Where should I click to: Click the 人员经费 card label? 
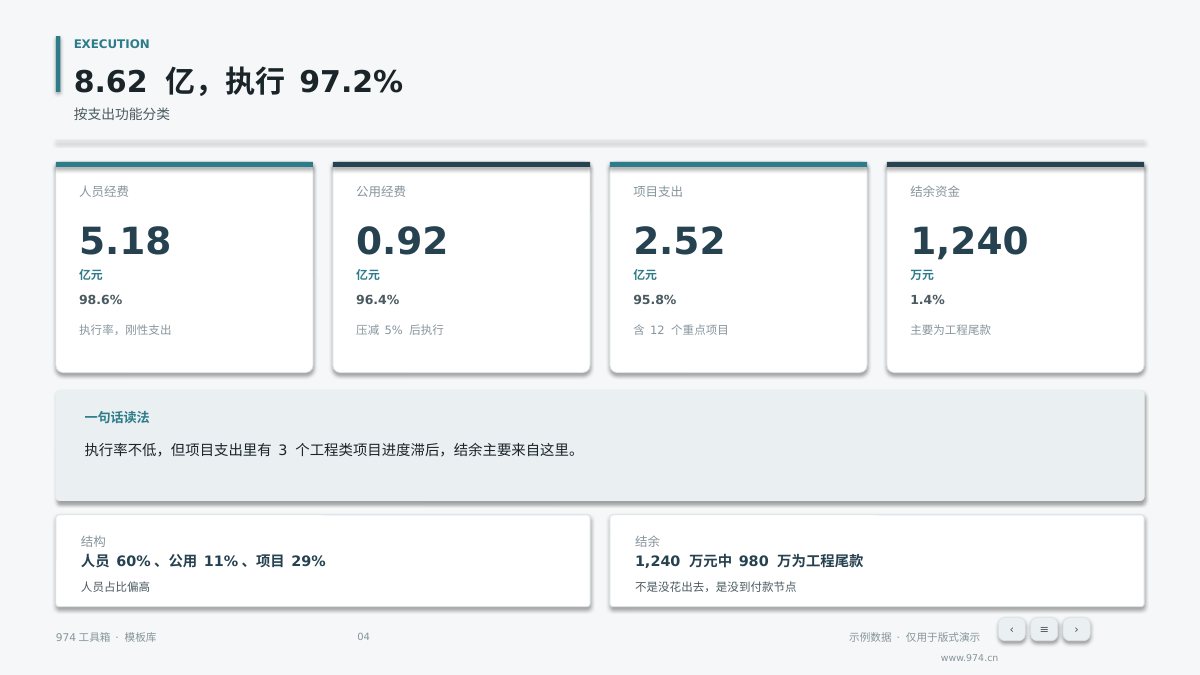tap(104, 191)
